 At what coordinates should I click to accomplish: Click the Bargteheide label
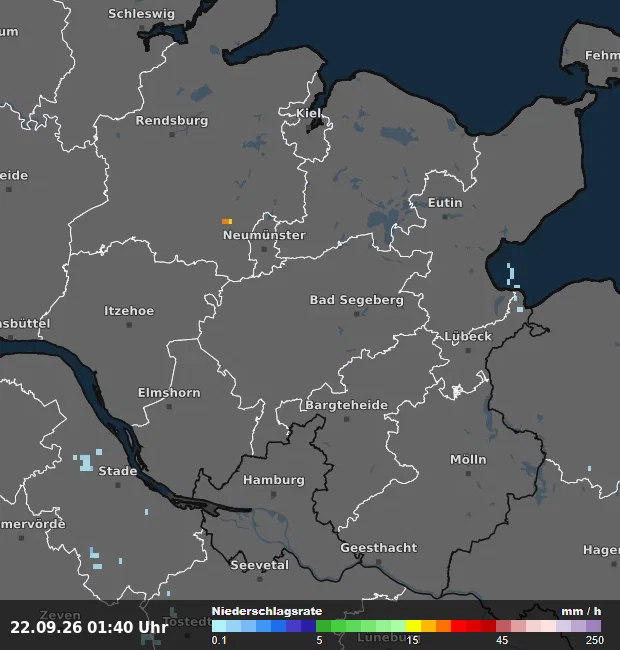(x=346, y=405)
